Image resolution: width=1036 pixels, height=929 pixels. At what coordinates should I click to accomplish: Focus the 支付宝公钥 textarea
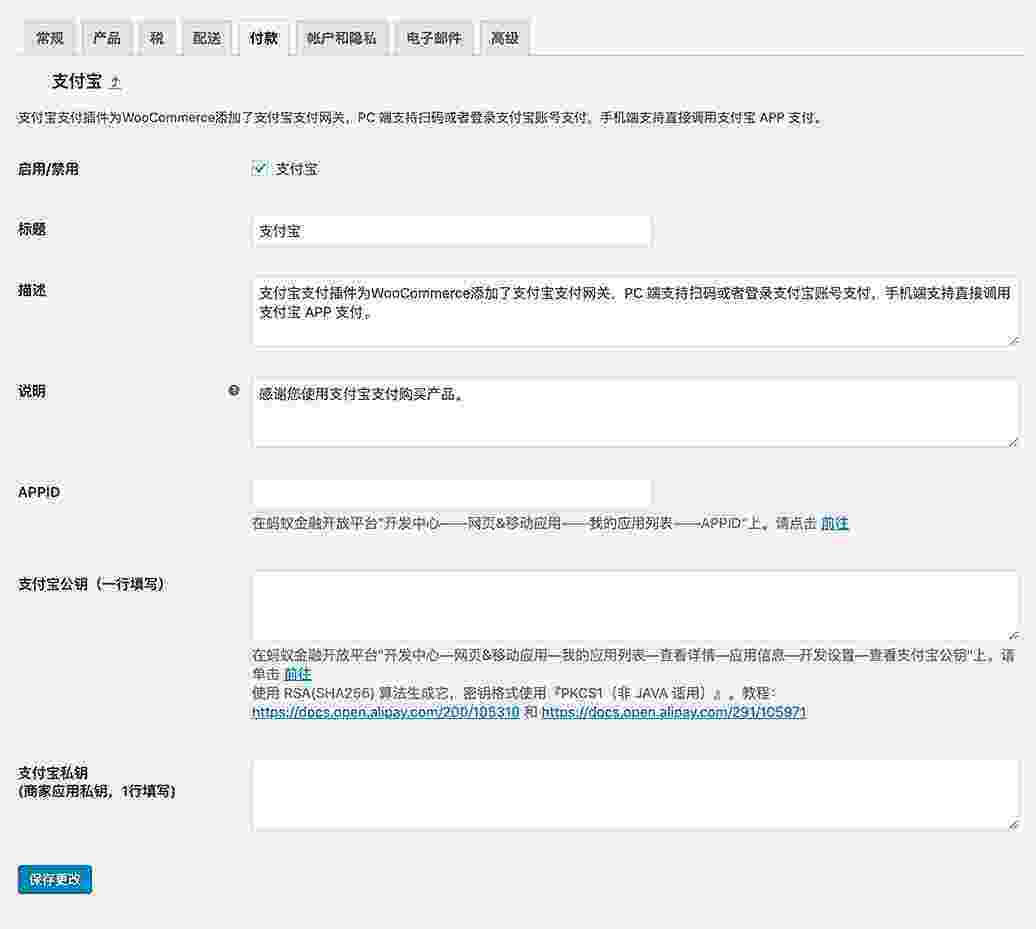[x=636, y=606]
